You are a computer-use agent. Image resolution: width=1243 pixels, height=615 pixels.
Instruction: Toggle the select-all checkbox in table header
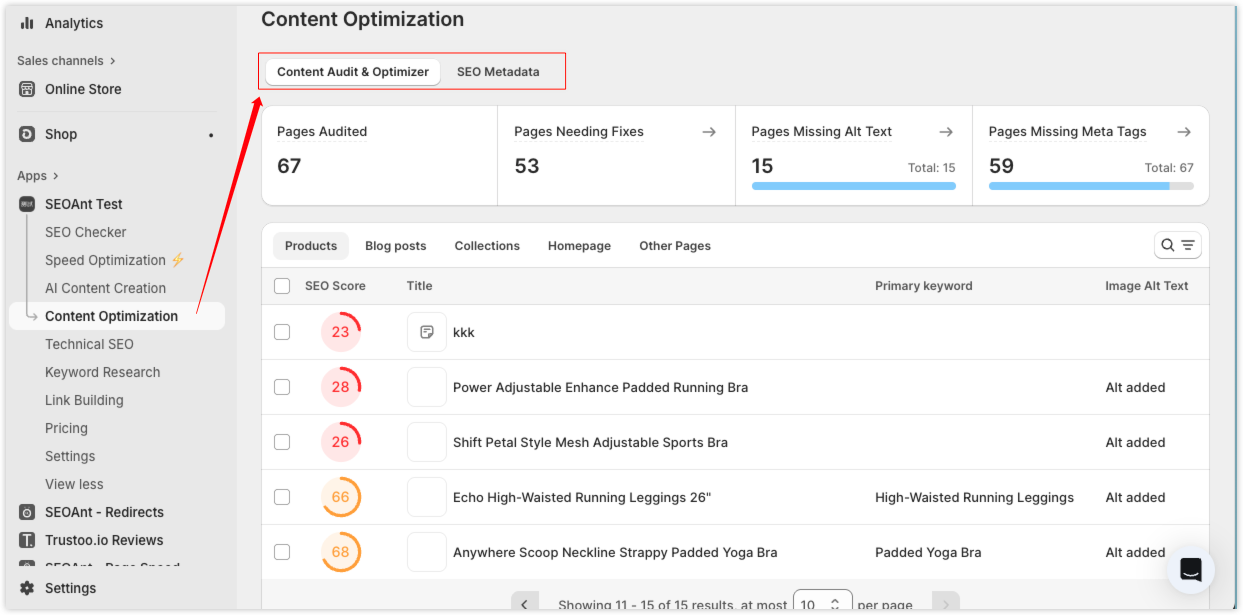point(282,286)
